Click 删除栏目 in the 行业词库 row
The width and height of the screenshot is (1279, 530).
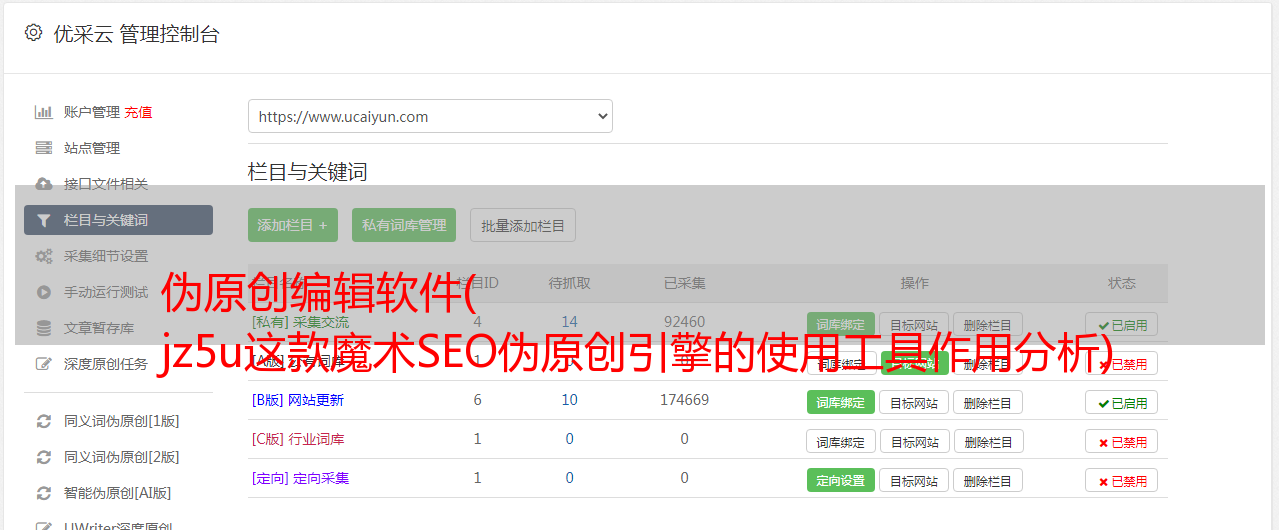coord(988,441)
